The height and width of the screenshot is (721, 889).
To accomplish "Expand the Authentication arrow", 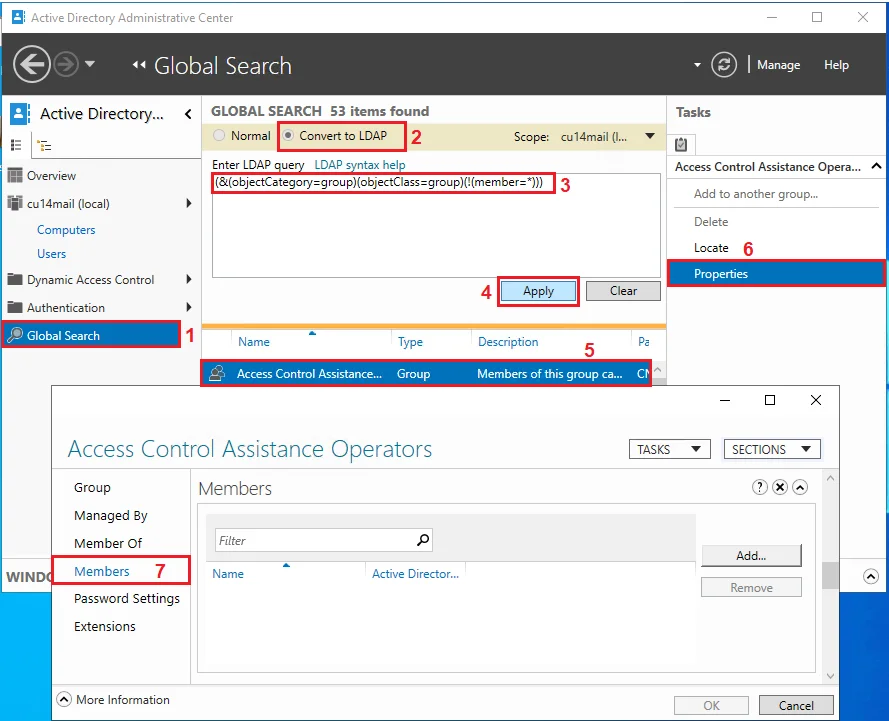I will click(189, 307).
